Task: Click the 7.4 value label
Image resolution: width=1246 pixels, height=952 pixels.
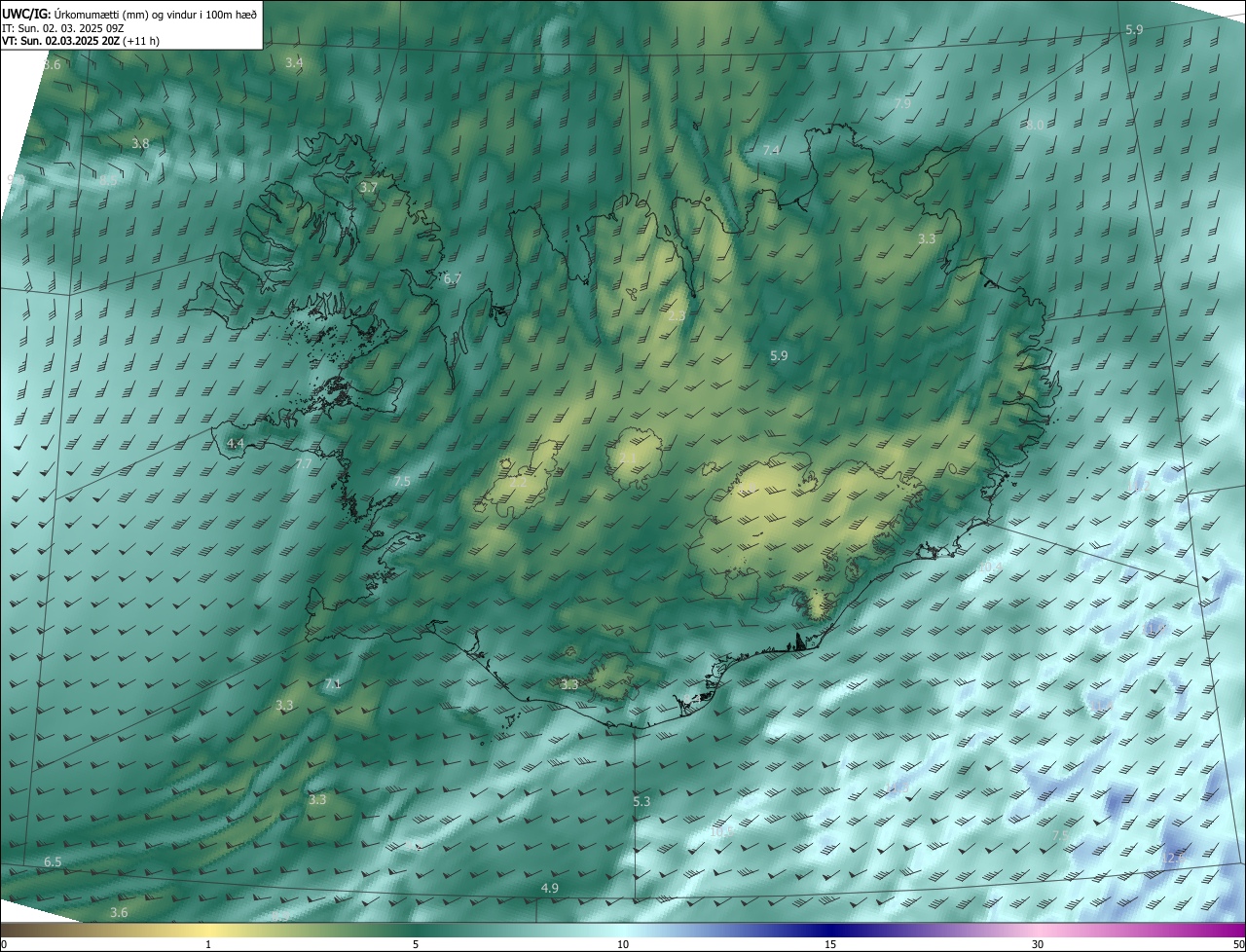Action: click(771, 150)
